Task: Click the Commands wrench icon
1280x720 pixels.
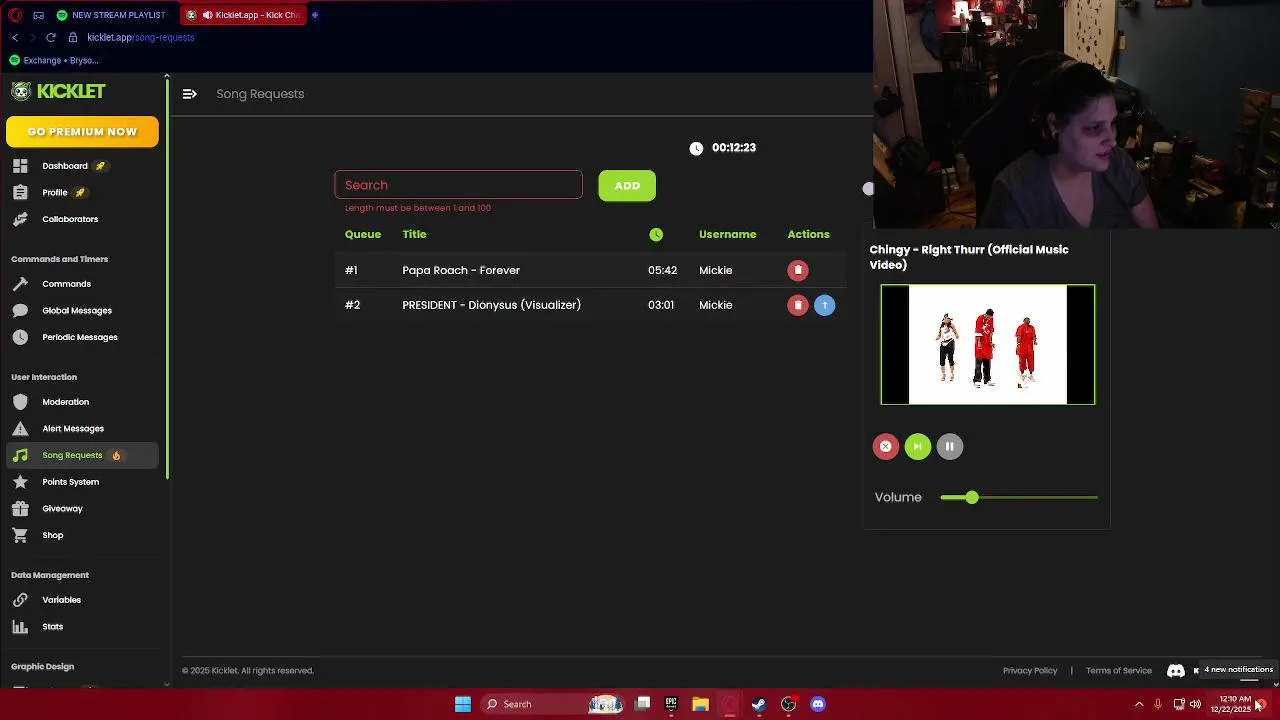Action: (x=20, y=284)
